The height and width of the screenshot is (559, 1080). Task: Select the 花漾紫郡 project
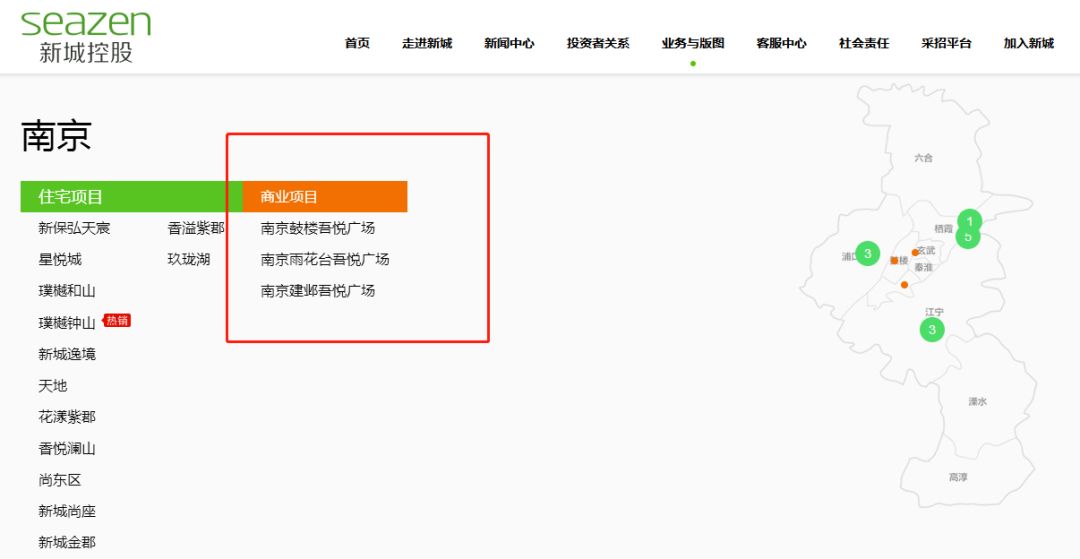[67, 417]
